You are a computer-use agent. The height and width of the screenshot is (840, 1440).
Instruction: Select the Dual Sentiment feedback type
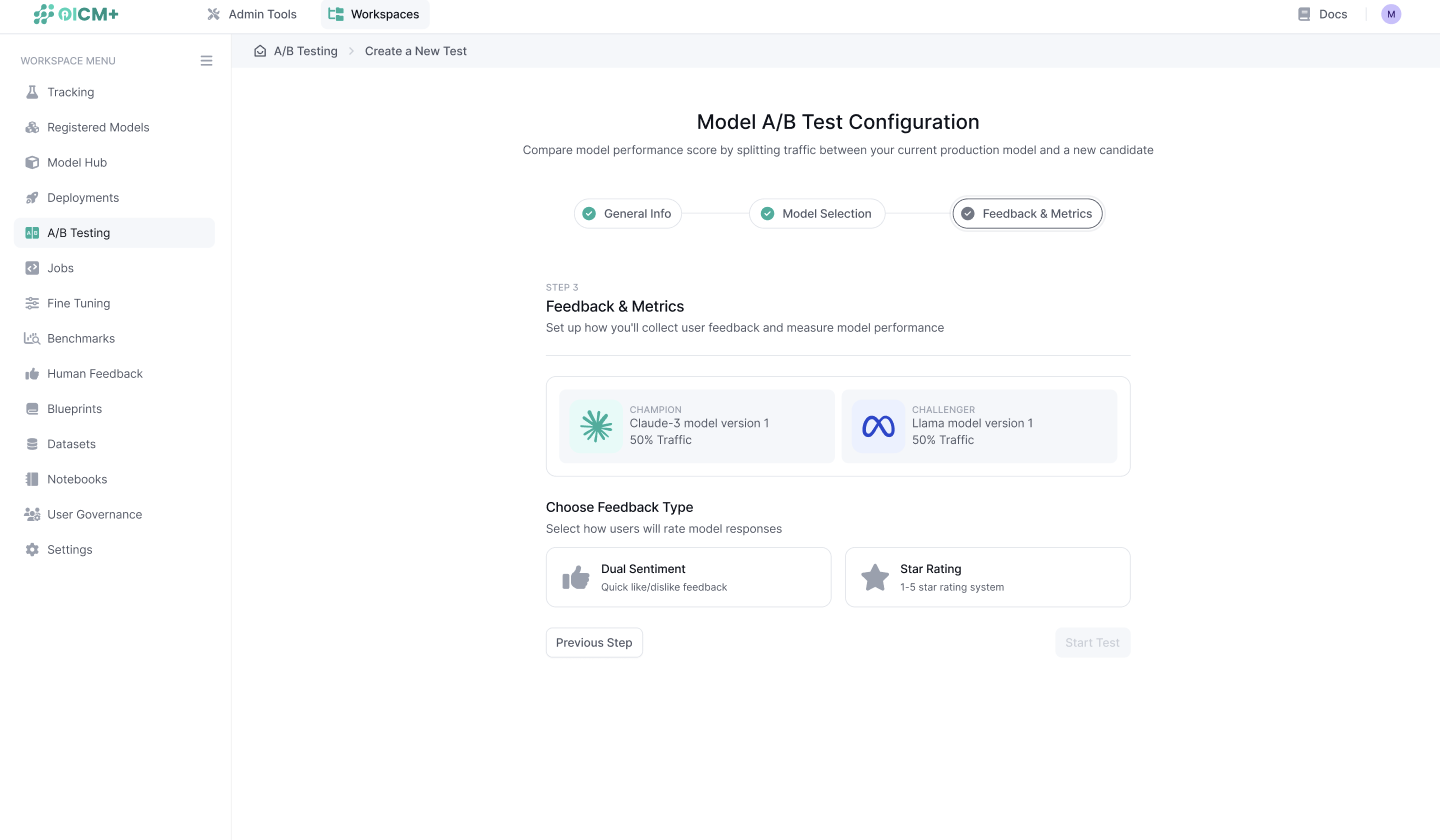pyautogui.click(x=688, y=577)
